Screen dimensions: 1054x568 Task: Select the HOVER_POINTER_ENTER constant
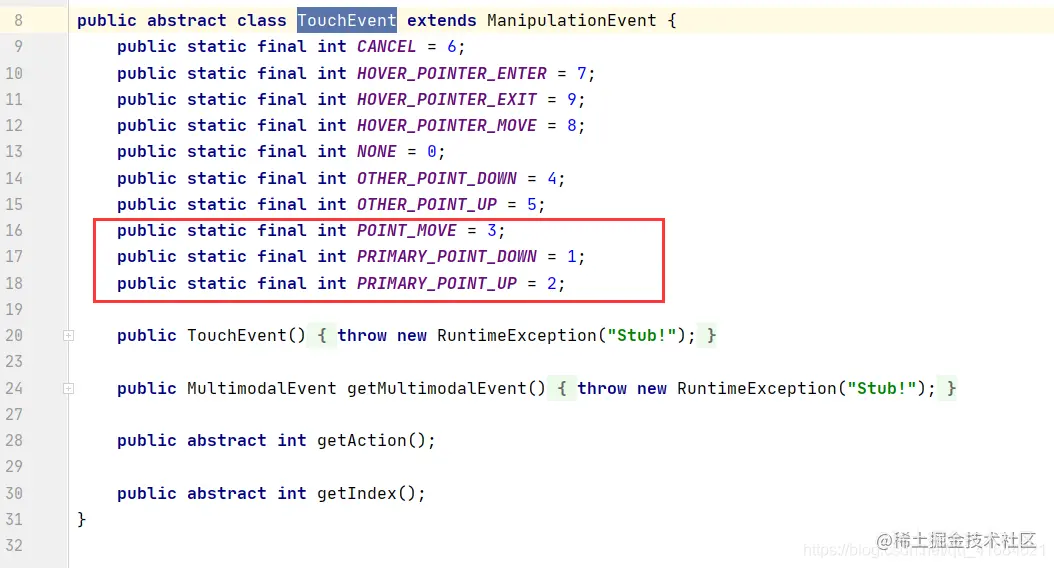(x=452, y=73)
